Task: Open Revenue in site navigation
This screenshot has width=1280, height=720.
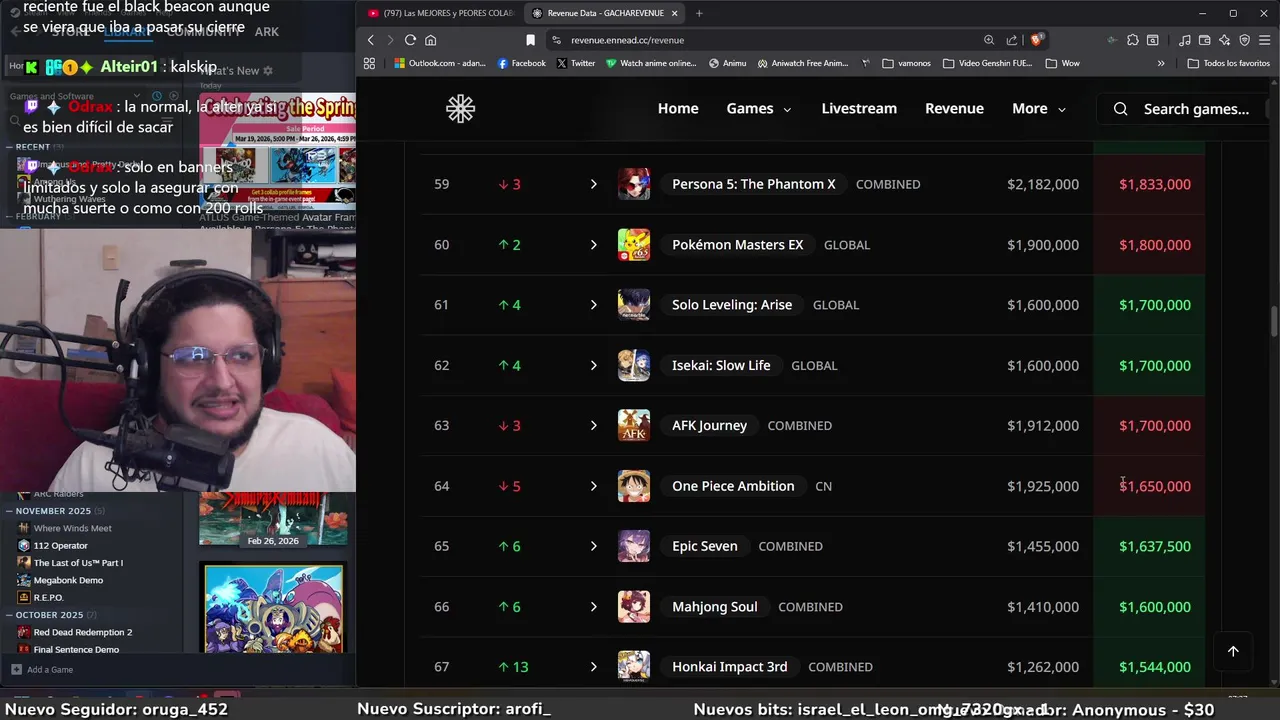Action: pos(954,109)
